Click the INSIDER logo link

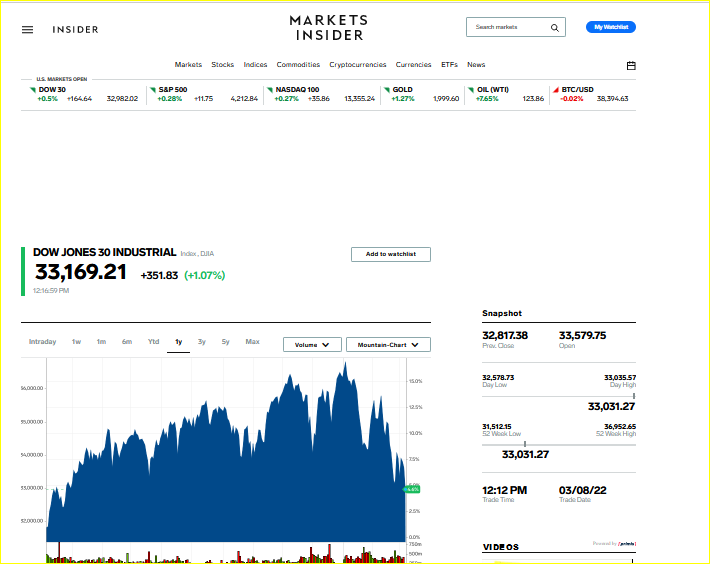pyautogui.click(x=75, y=29)
